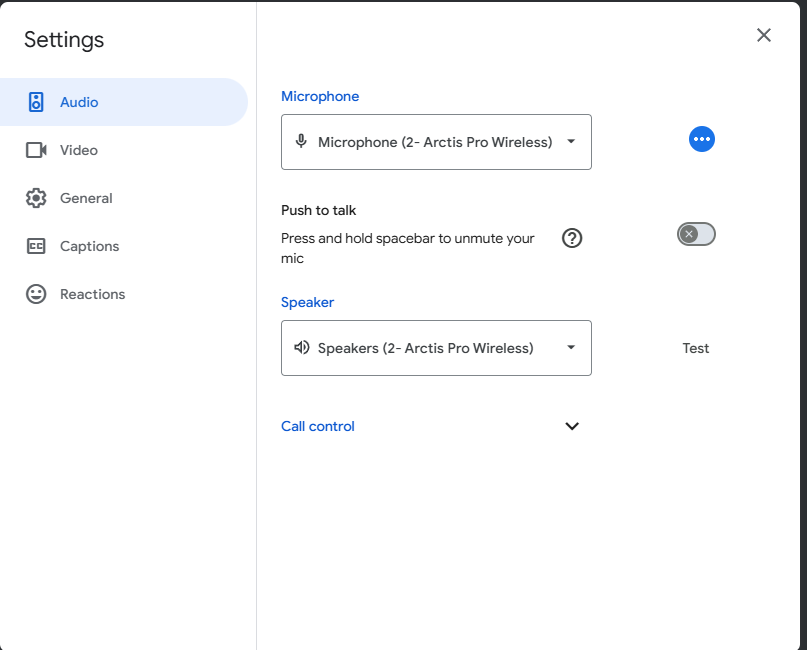Click the General gear icon in sidebar
The width and height of the screenshot is (807, 650).
pos(36,198)
